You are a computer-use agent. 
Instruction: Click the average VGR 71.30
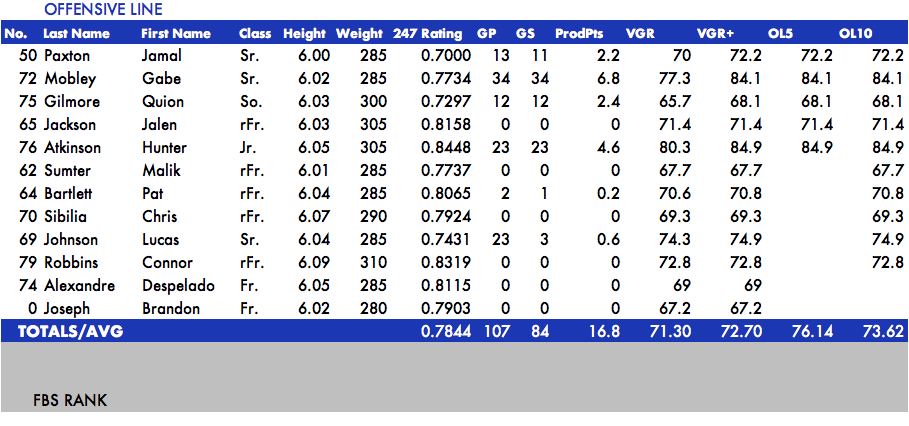coord(671,332)
